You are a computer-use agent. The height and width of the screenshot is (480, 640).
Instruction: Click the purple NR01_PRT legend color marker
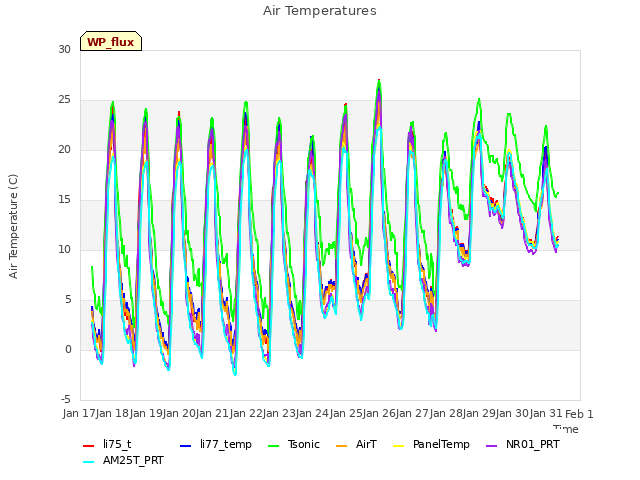tap(492, 446)
